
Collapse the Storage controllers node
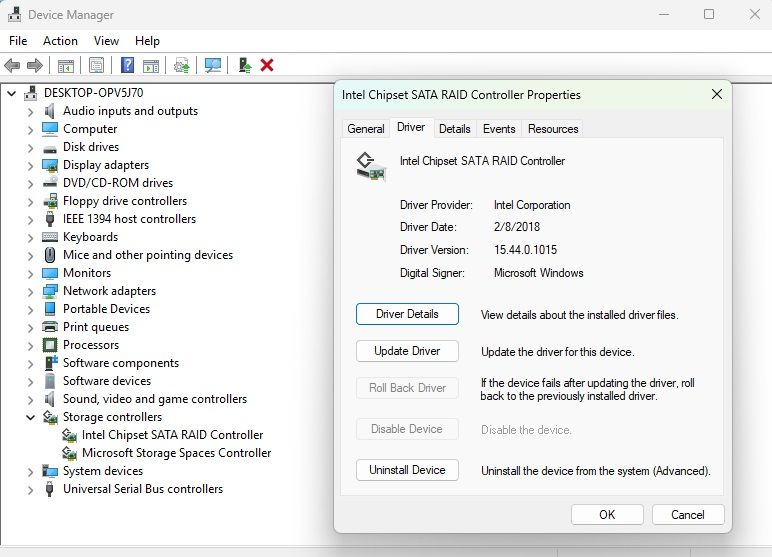30,417
